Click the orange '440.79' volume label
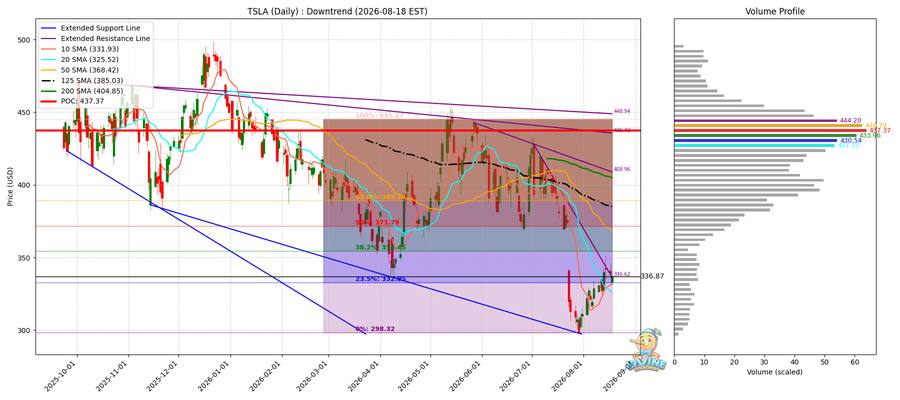The height and width of the screenshot is (400, 900). [876, 126]
